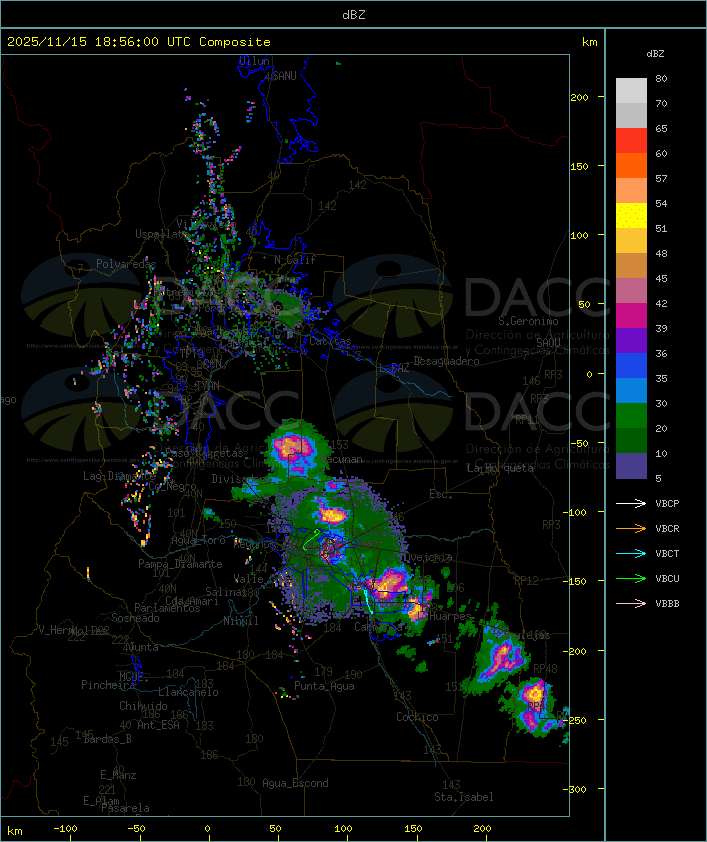The width and height of the screenshot is (707, 842).
Task: Click the 2025/11/15 18:56:00 UTC Composite timestamp
Action: click(139, 42)
